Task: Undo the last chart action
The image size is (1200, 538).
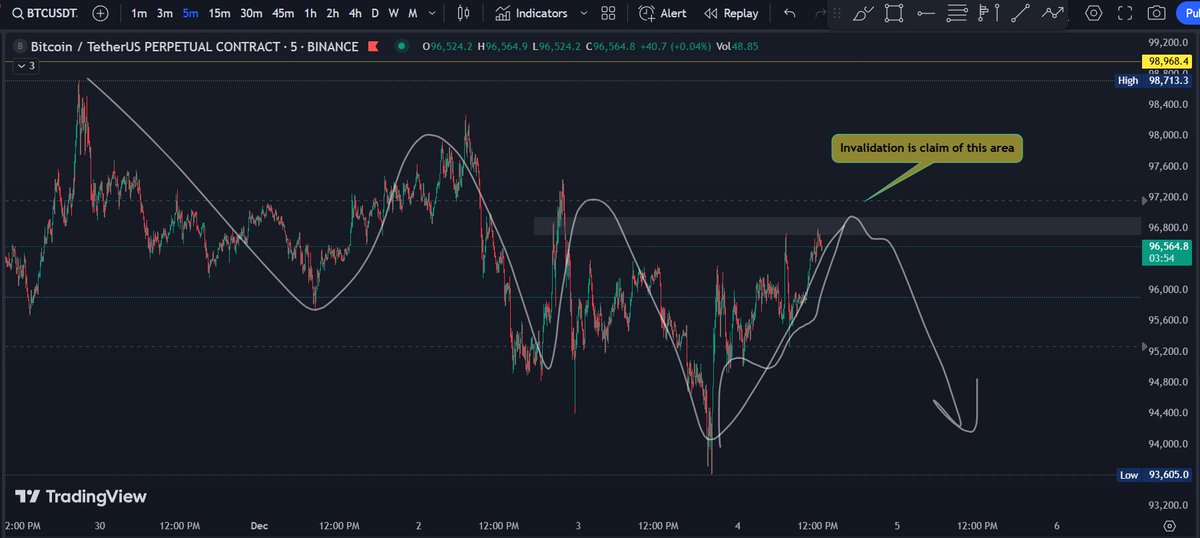Action: tap(790, 13)
